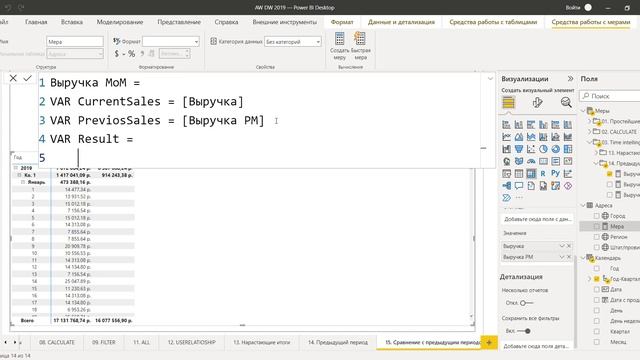The height and width of the screenshot is (360, 640).
Task: Toggle the Сохранить все фильтры switch
Action: [524, 331]
